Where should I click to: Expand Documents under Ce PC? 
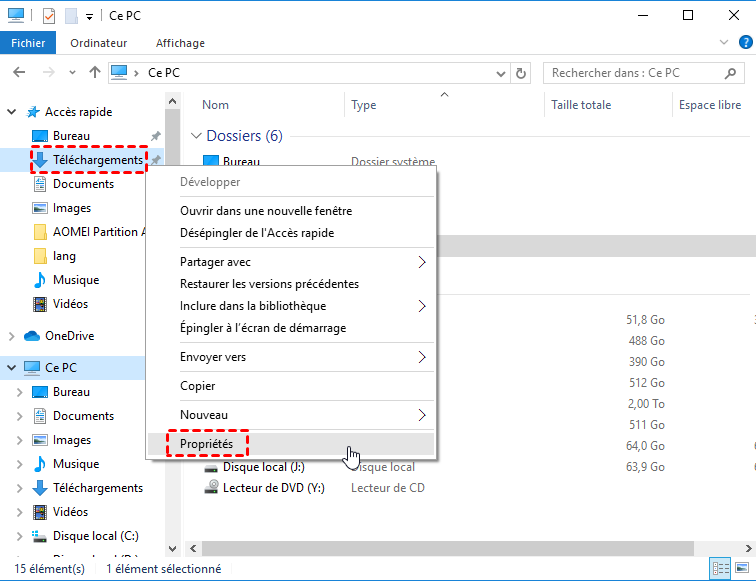pyautogui.click(x=19, y=416)
